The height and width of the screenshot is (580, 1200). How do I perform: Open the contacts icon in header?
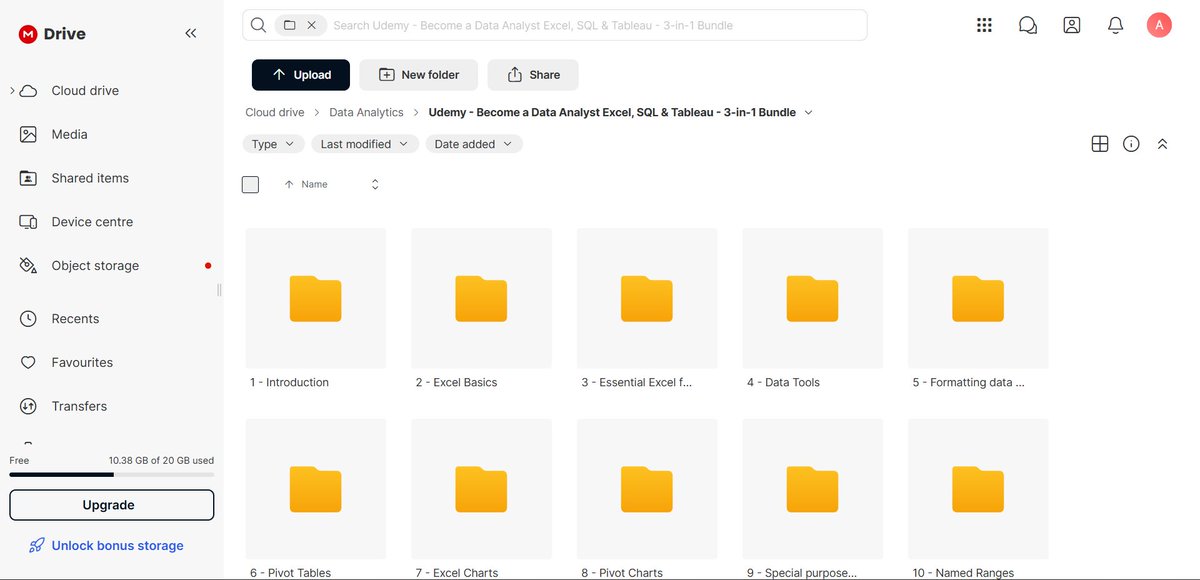1072,25
